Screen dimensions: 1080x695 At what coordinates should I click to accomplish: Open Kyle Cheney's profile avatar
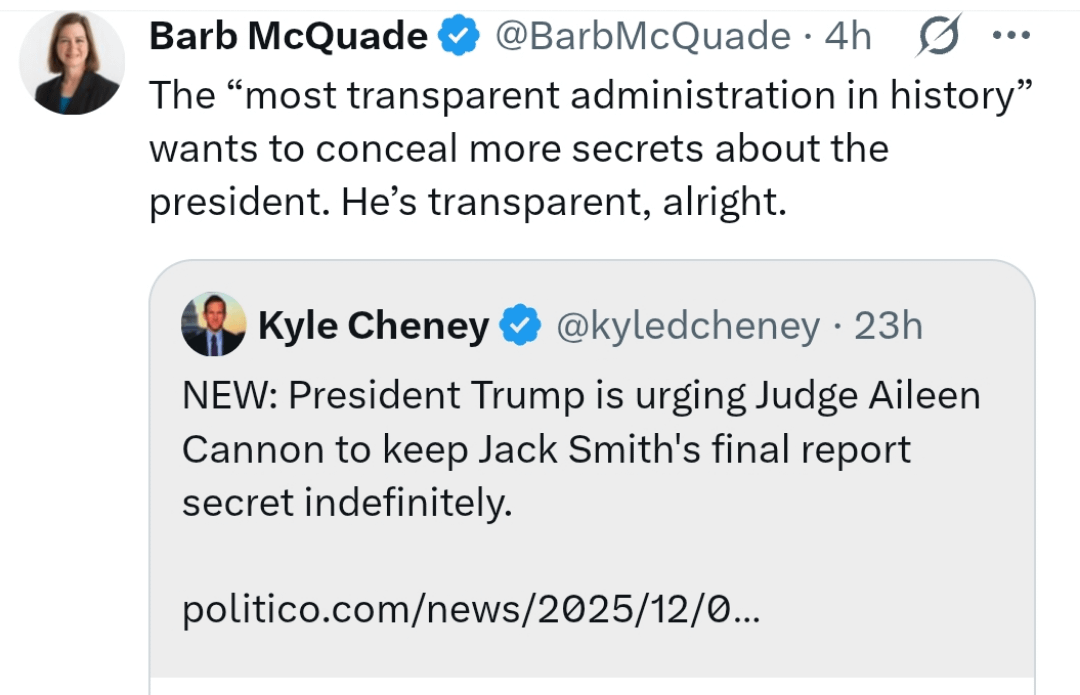pyautogui.click(x=213, y=325)
